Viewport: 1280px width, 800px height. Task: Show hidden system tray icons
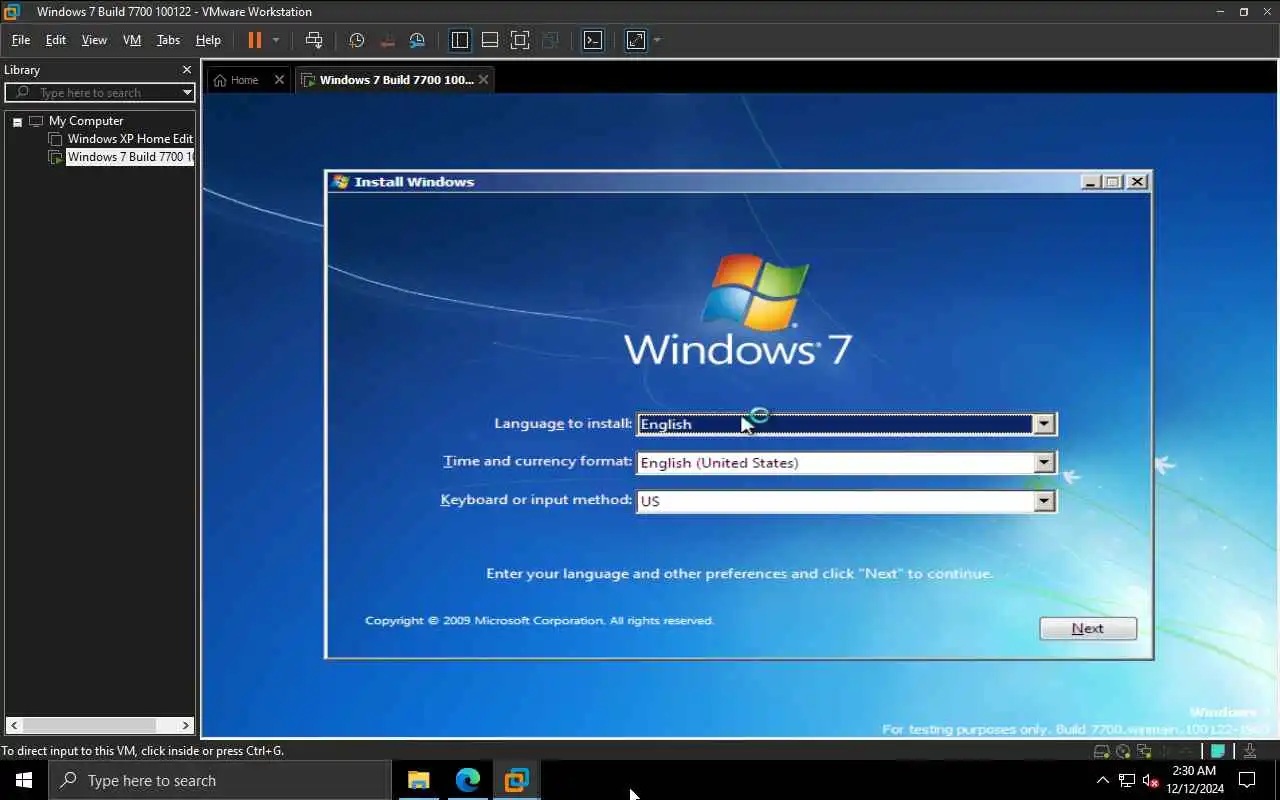[x=1103, y=780]
